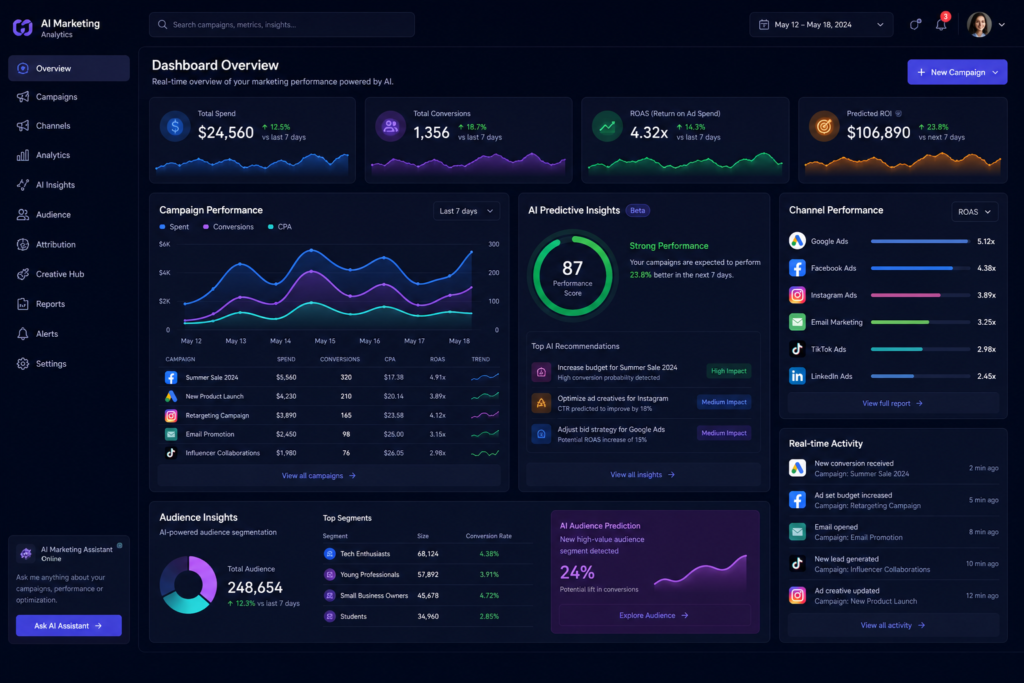Toggle the CPA series in chart legend
Screen dimensions: 1024x683
click(280, 227)
